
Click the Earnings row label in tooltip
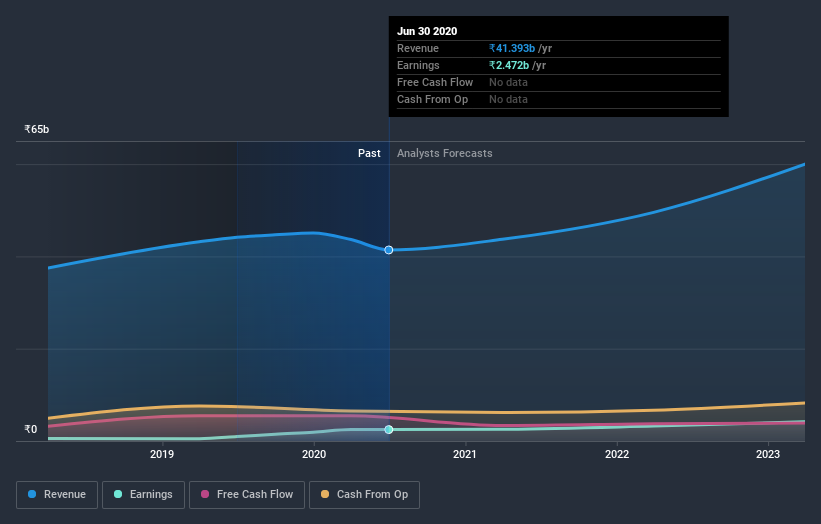pos(418,65)
